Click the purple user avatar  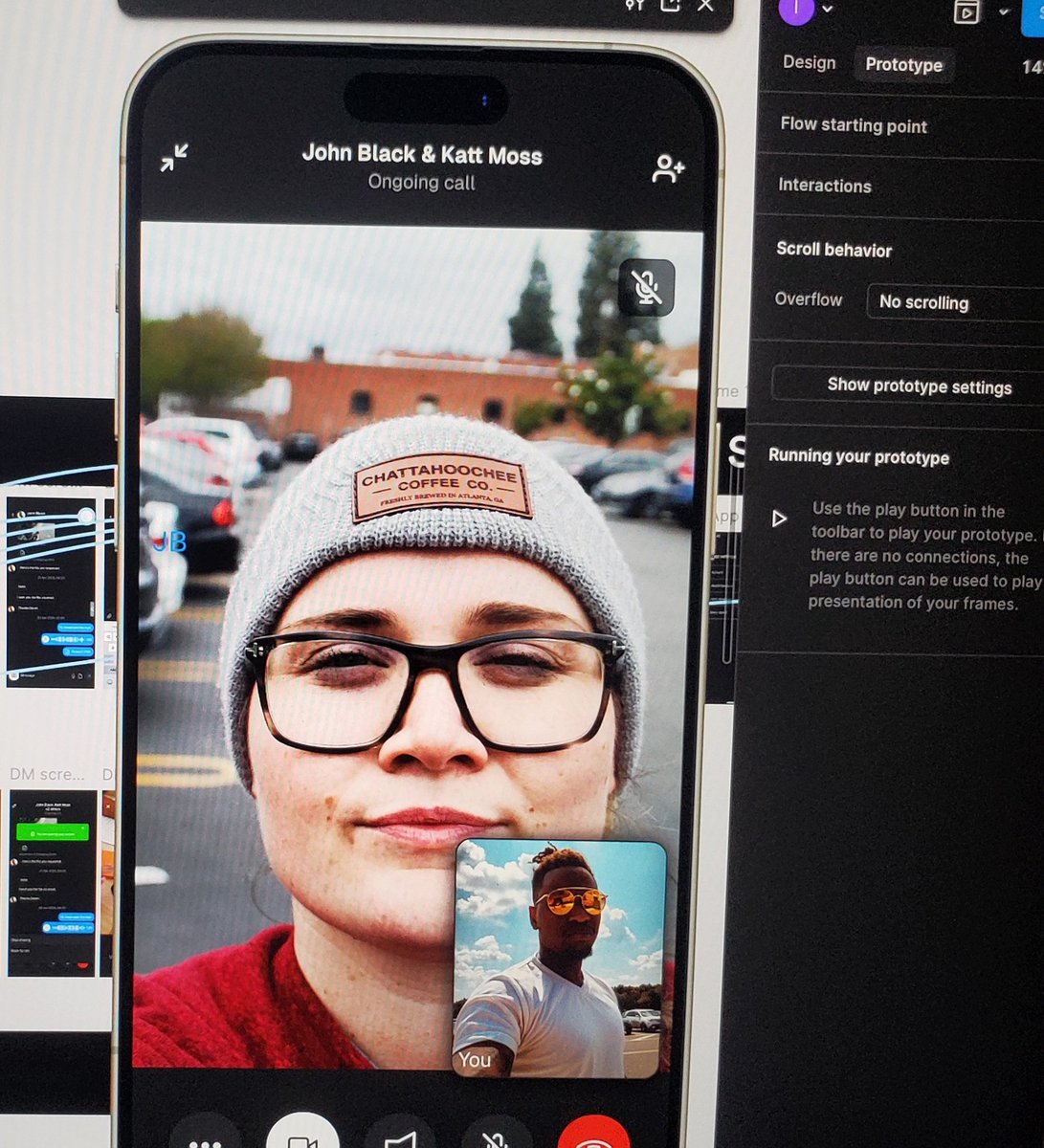[796, 10]
